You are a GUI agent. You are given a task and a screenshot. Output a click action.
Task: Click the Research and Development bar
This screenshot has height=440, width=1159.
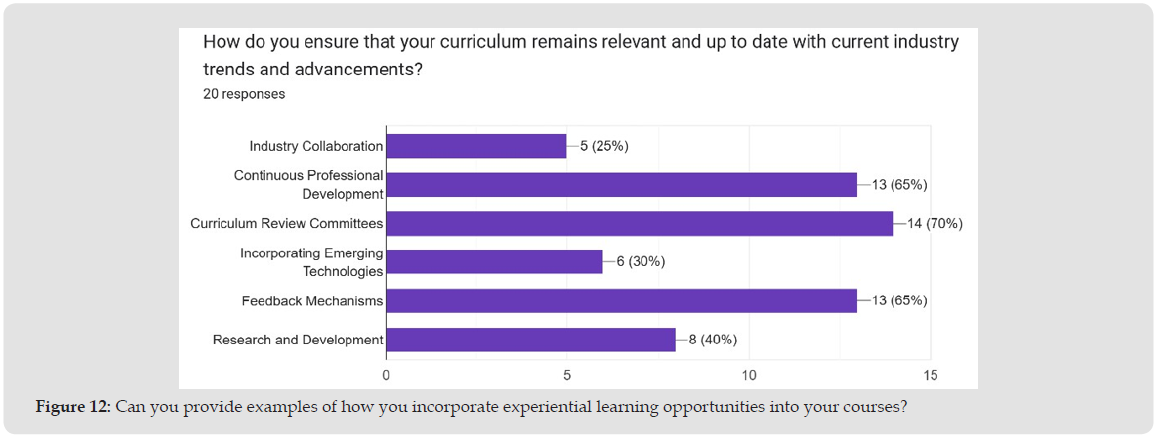[x=530, y=339]
